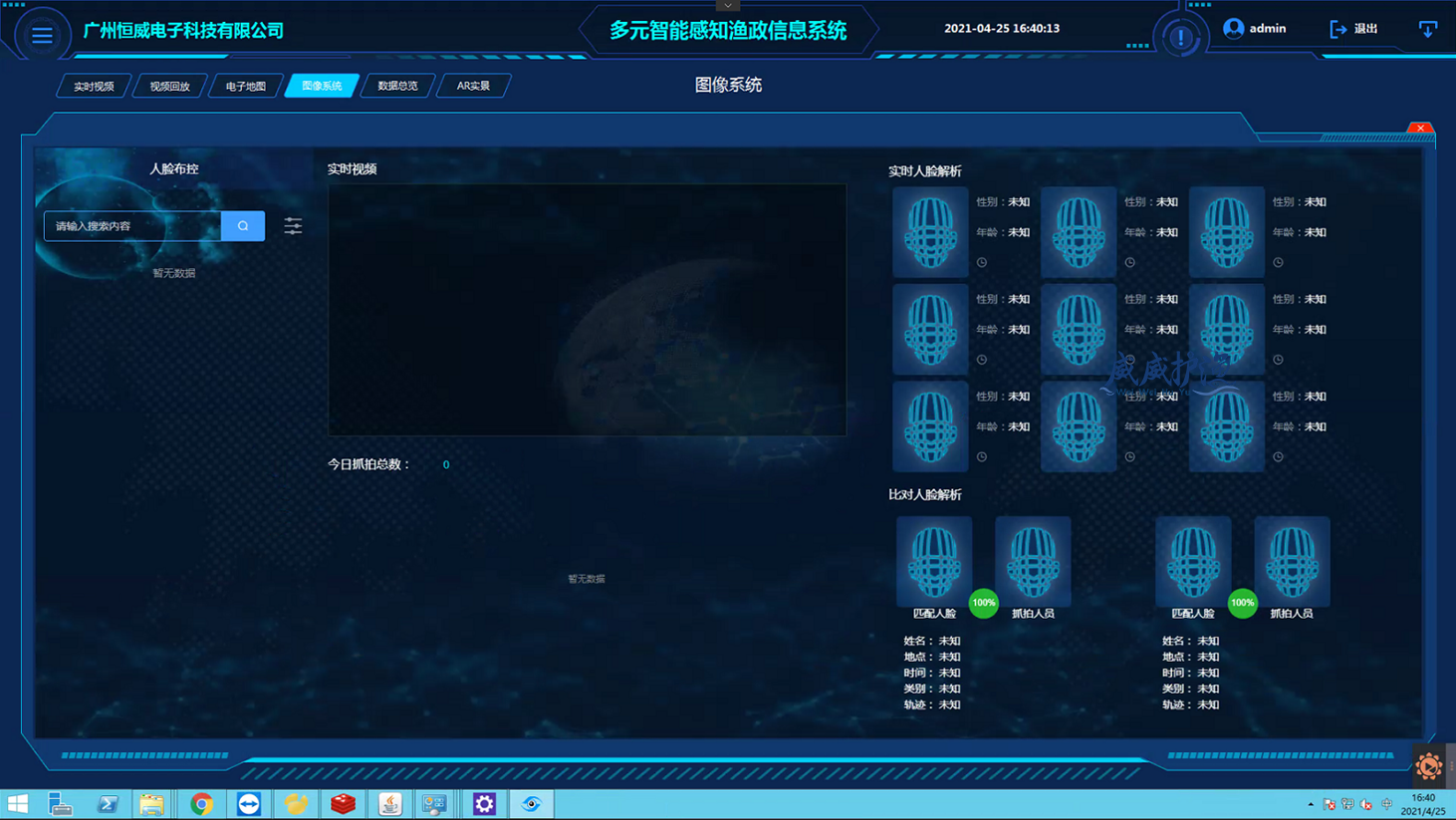The width and height of the screenshot is (1456, 820).
Task: Select the AR实景 tab
Action: pyautogui.click(x=473, y=87)
